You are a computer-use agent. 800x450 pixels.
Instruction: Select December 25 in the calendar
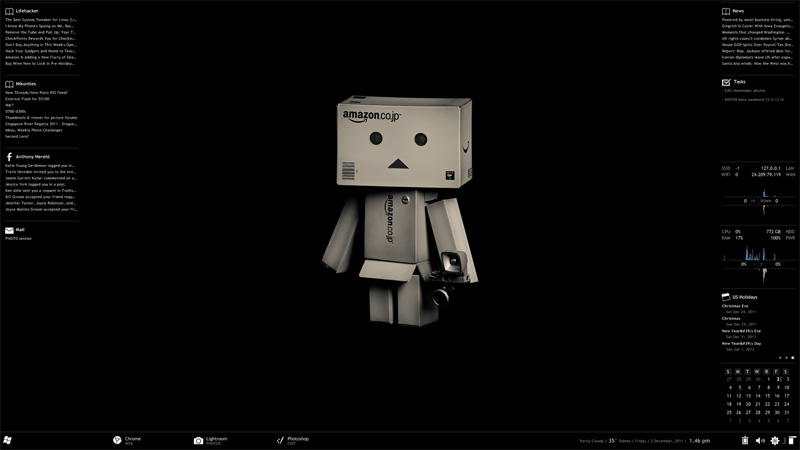tap(729, 412)
